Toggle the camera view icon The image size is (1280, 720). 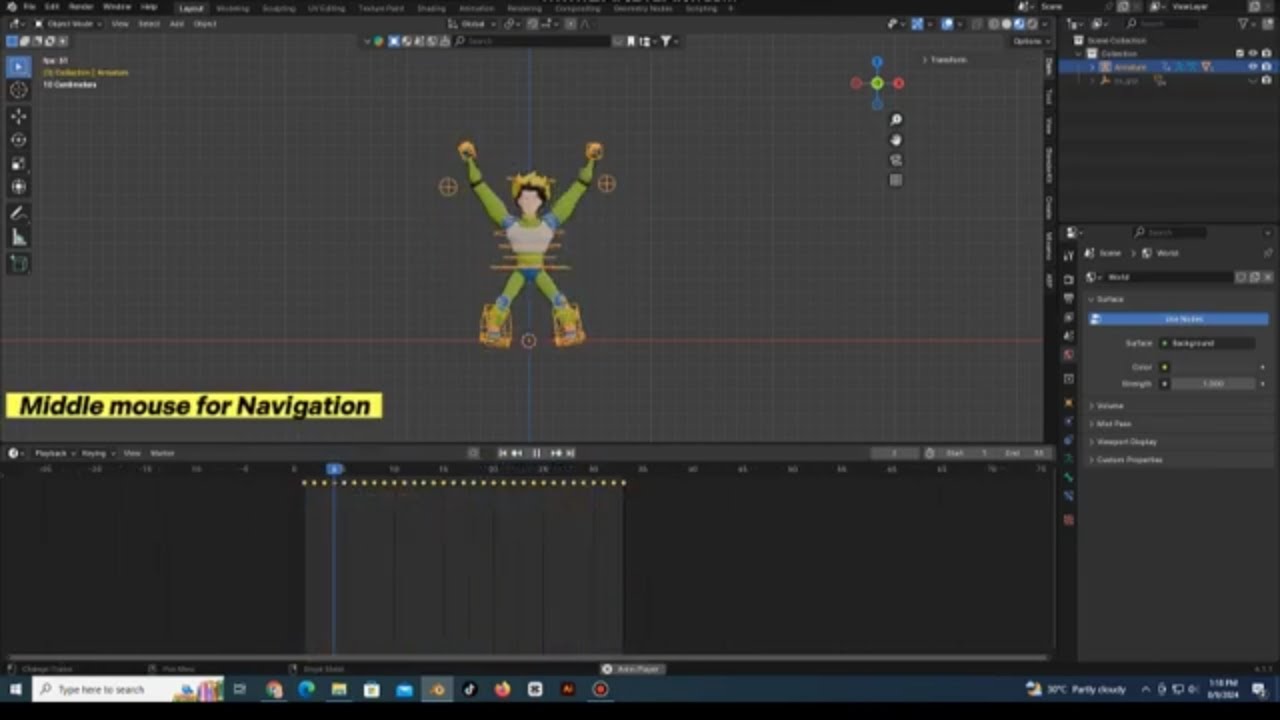(x=895, y=160)
